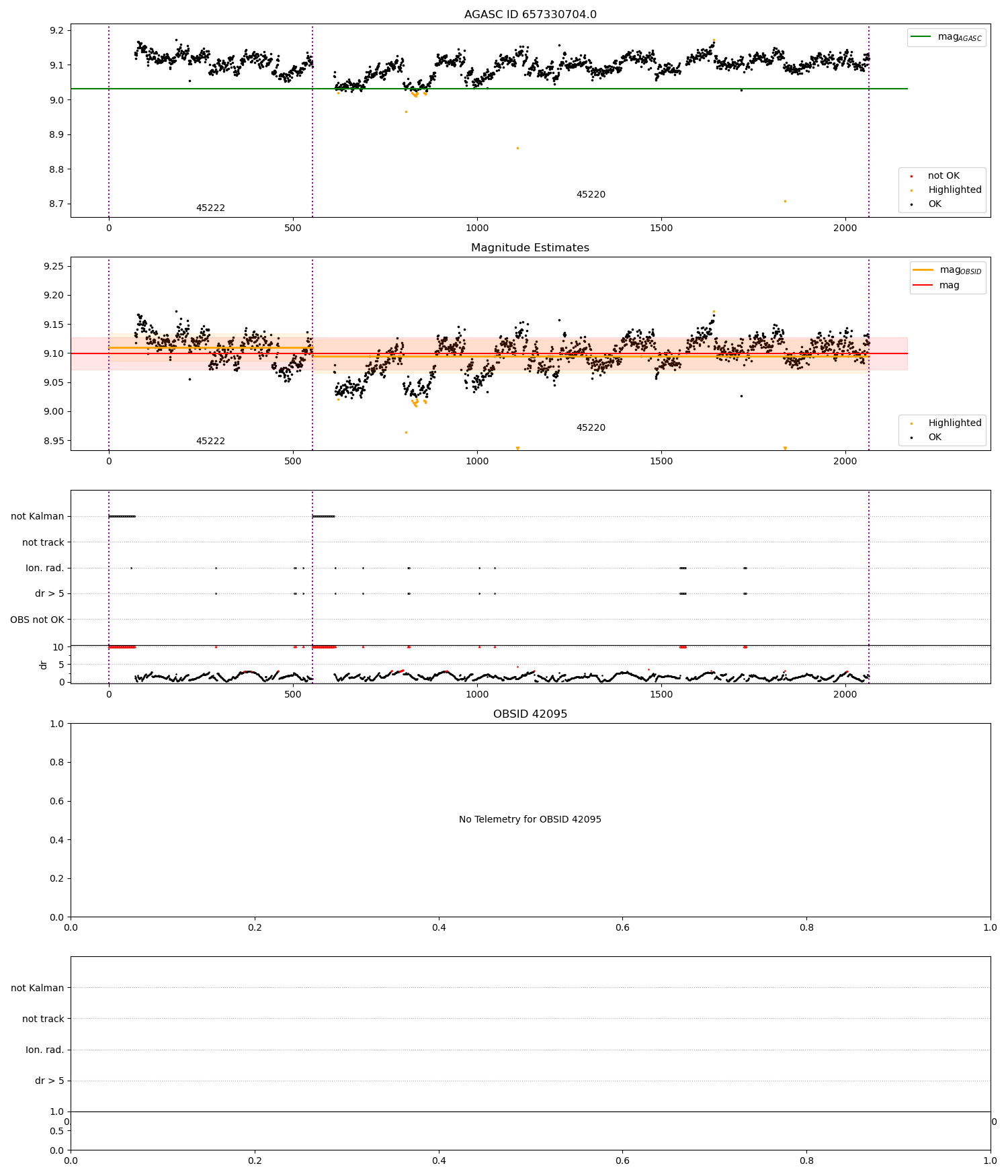The image size is (1008, 1176).
Task: Click the red mag legend entry
Action: tap(936, 286)
